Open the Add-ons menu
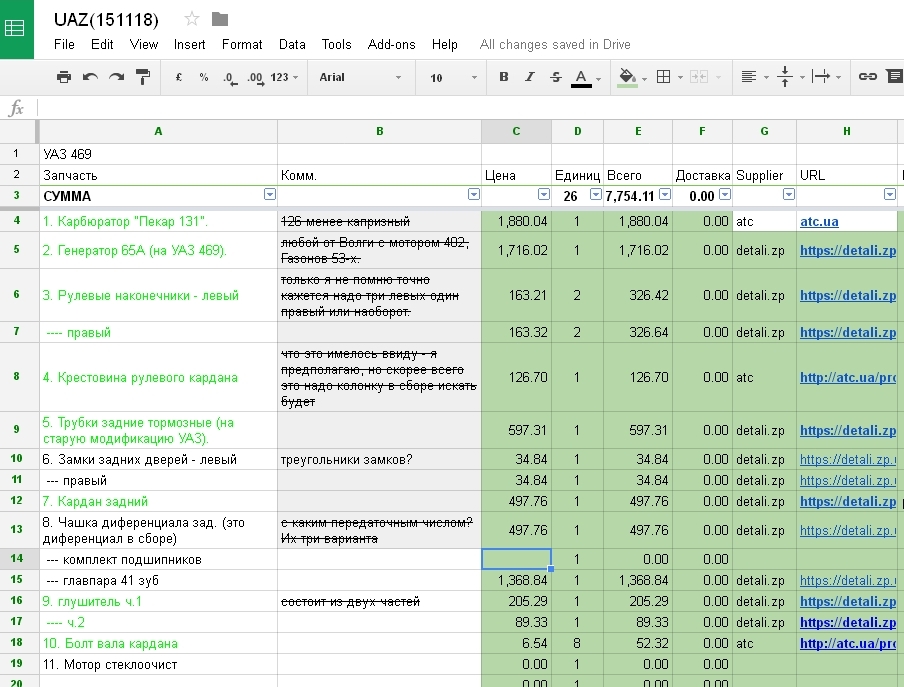This screenshot has width=904, height=687. [x=391, y=44]
